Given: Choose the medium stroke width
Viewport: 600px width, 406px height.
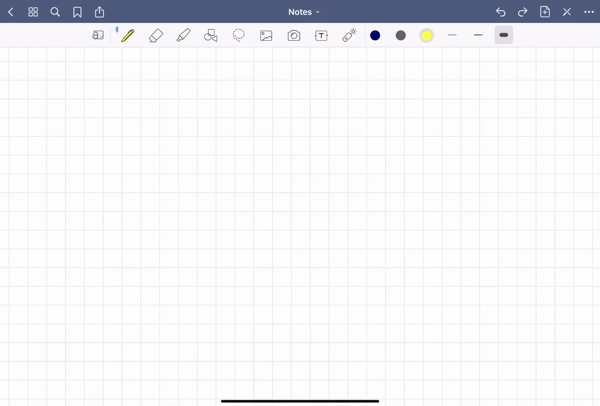Looking at the screenshot, I should pos(478,35).
